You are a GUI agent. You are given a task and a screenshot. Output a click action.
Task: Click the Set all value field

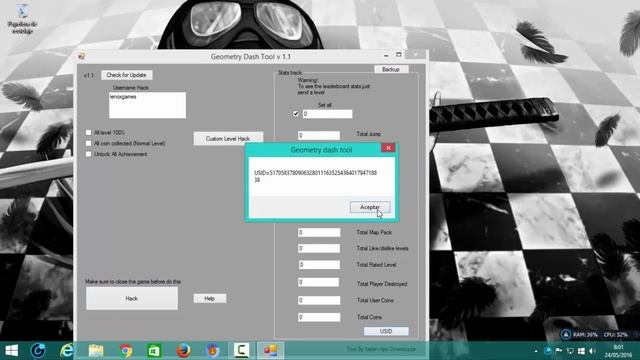(x=327, y=114)
